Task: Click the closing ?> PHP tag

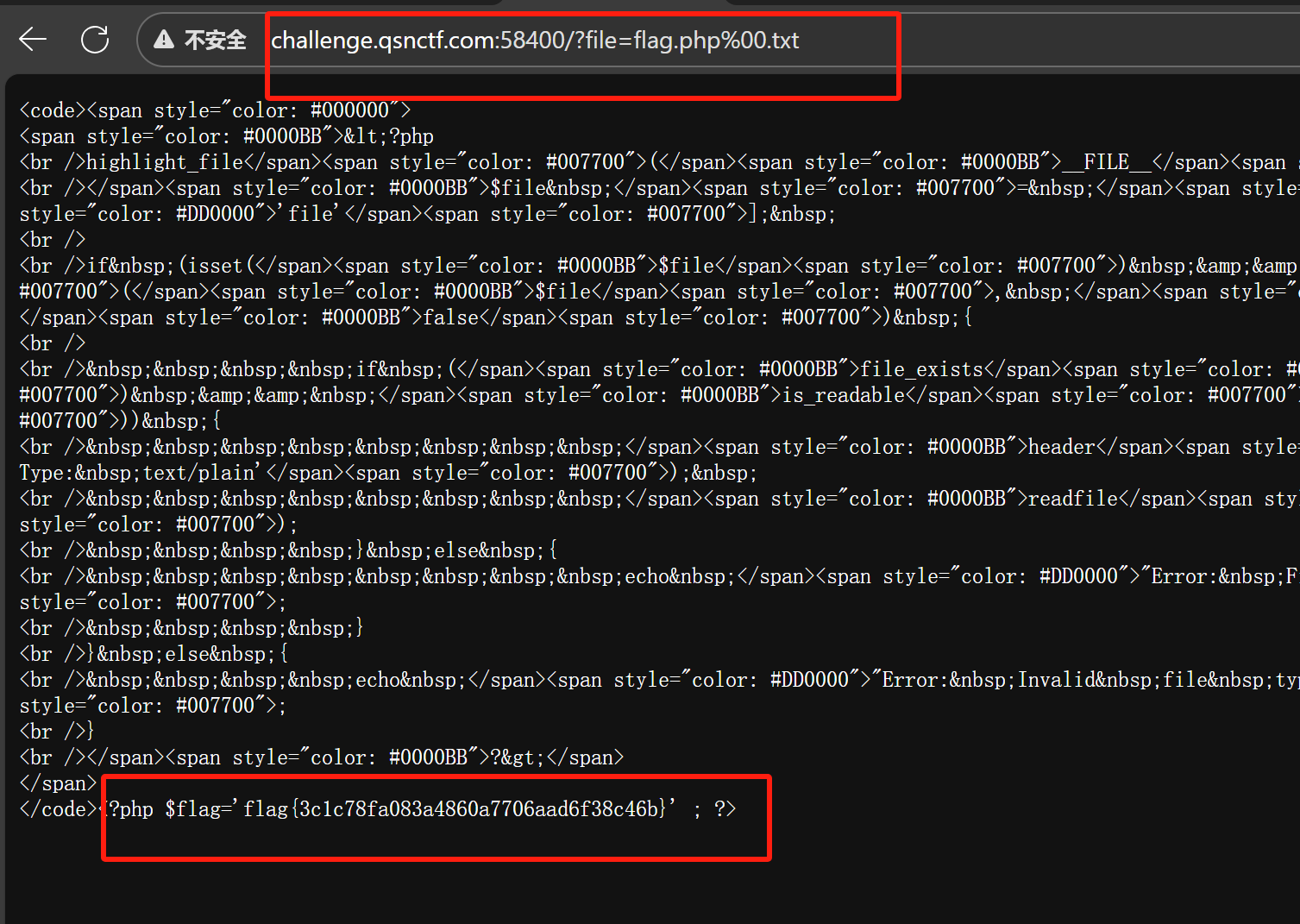Action: click(x=725, y=808)
